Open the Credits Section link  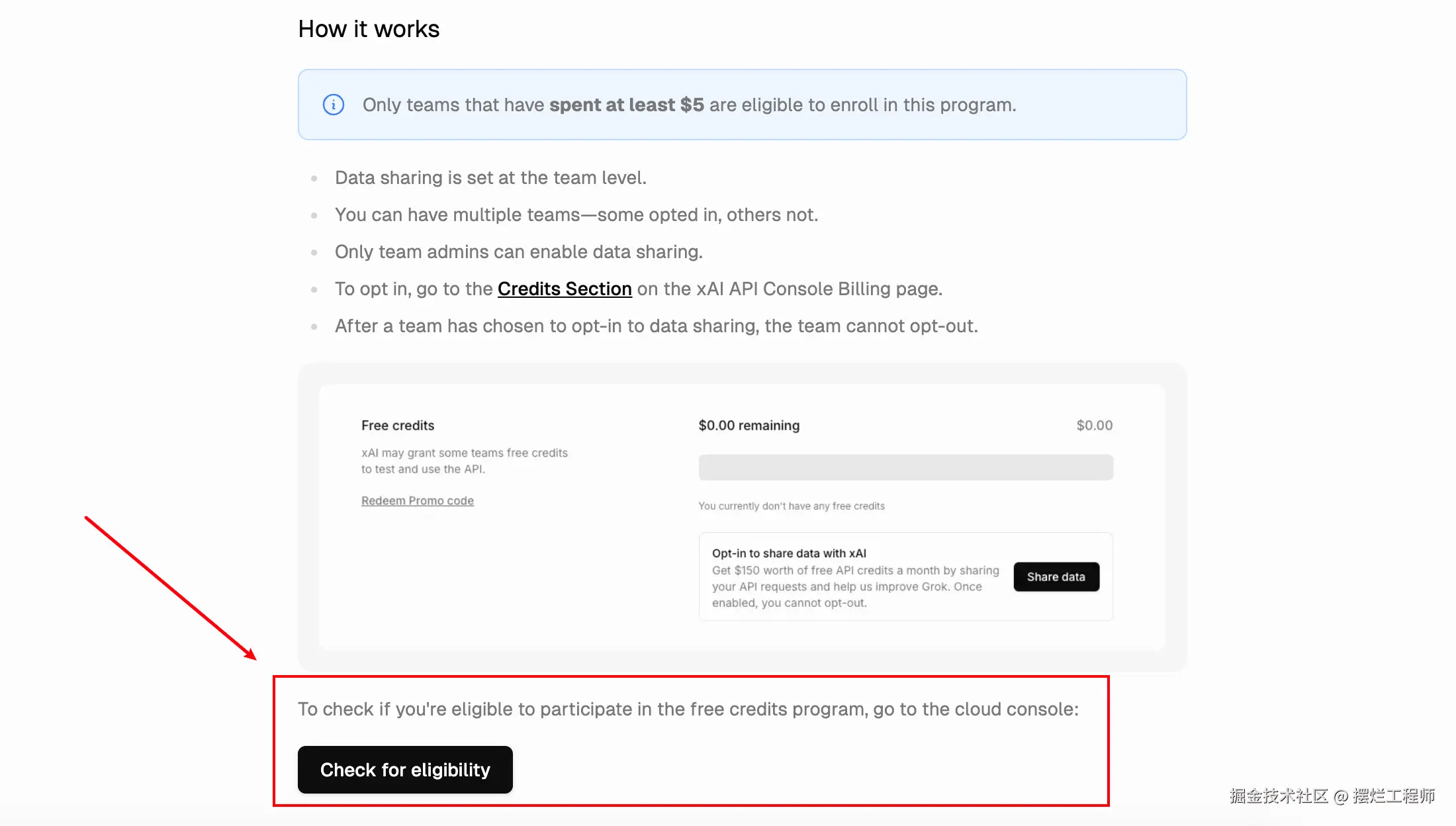565,289
